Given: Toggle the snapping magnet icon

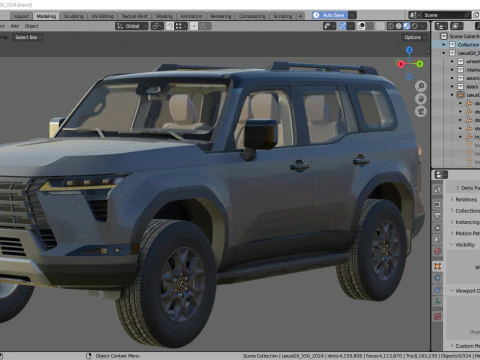Looking at the screenshot, I should pos(170,26).
